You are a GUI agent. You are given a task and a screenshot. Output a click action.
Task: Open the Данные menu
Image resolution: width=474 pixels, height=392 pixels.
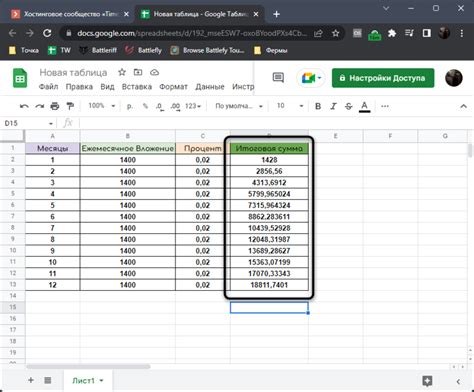tap(210, 87)
